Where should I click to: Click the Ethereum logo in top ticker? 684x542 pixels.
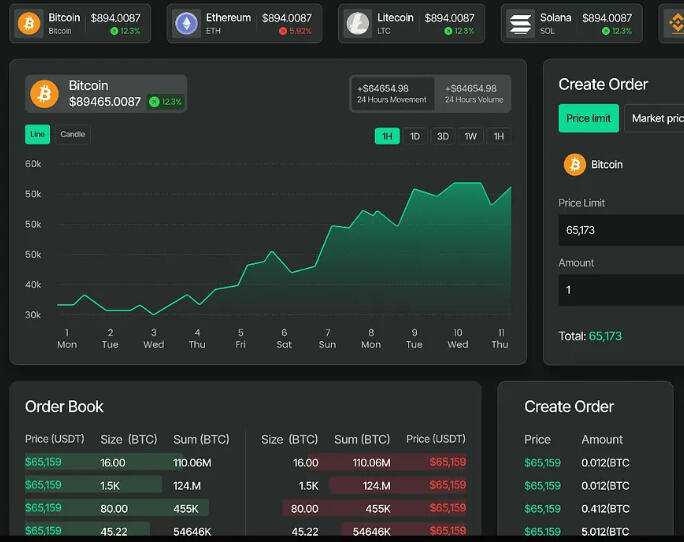pos(186,23)
